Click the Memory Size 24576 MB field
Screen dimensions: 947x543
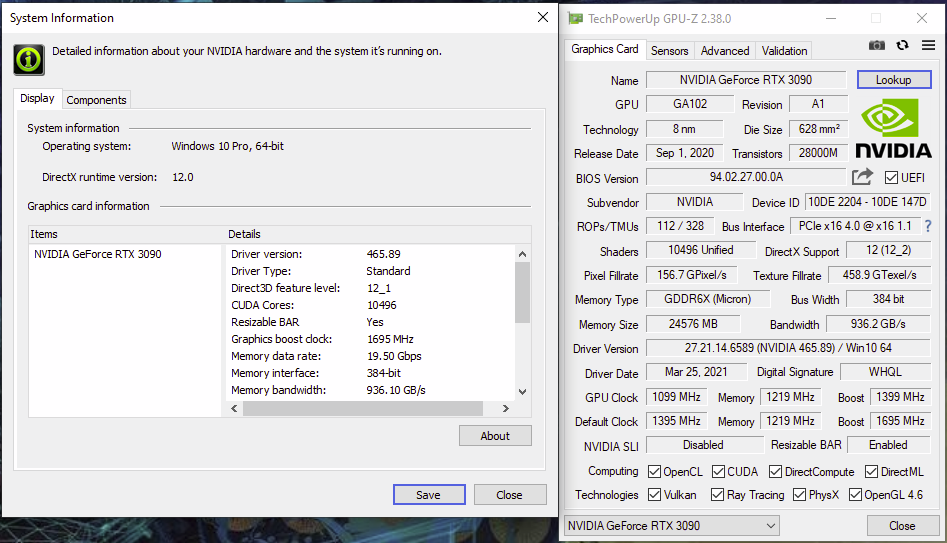[x=693, y=324]
